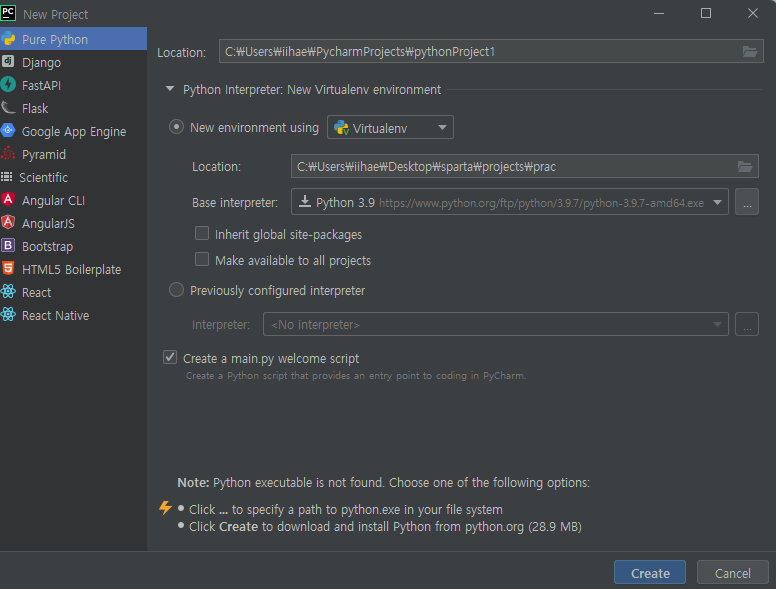The height and width of the screenshot is (589, 776).
Task: Click ... button next to Interpreter field
Action: click(x=747, y=324)
